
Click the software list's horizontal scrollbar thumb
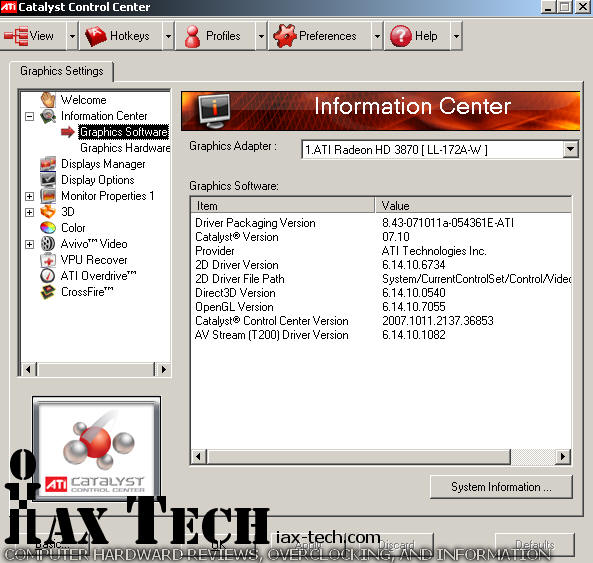358,457
